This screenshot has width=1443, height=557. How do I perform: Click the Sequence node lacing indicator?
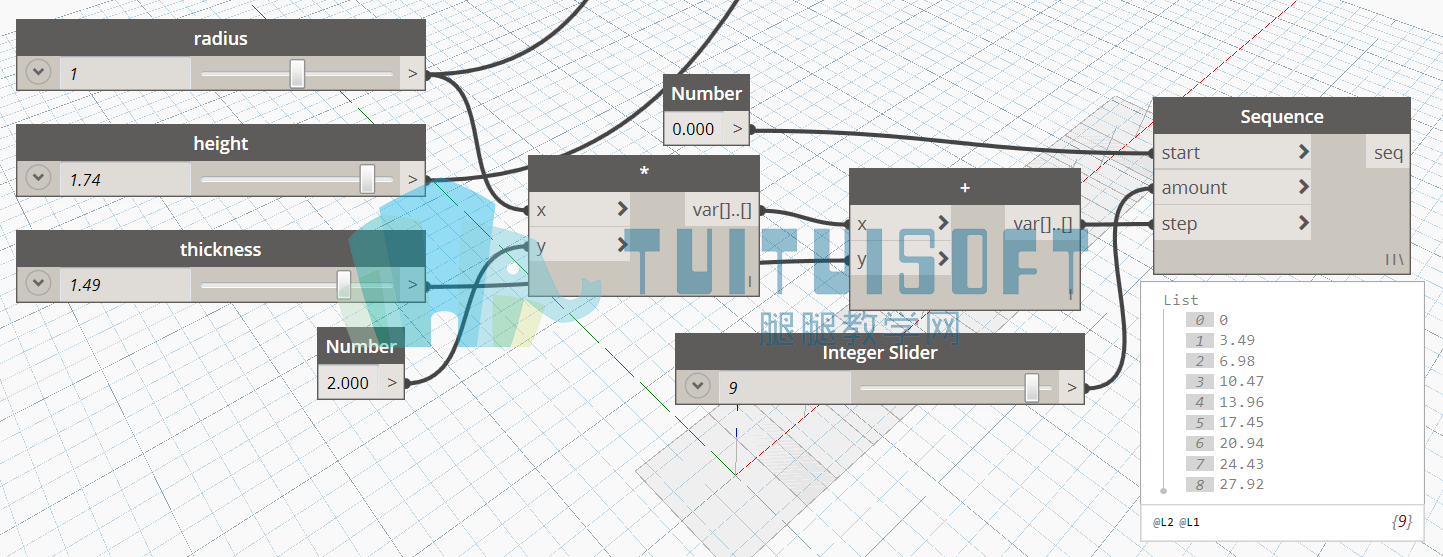pos(1394,259)
